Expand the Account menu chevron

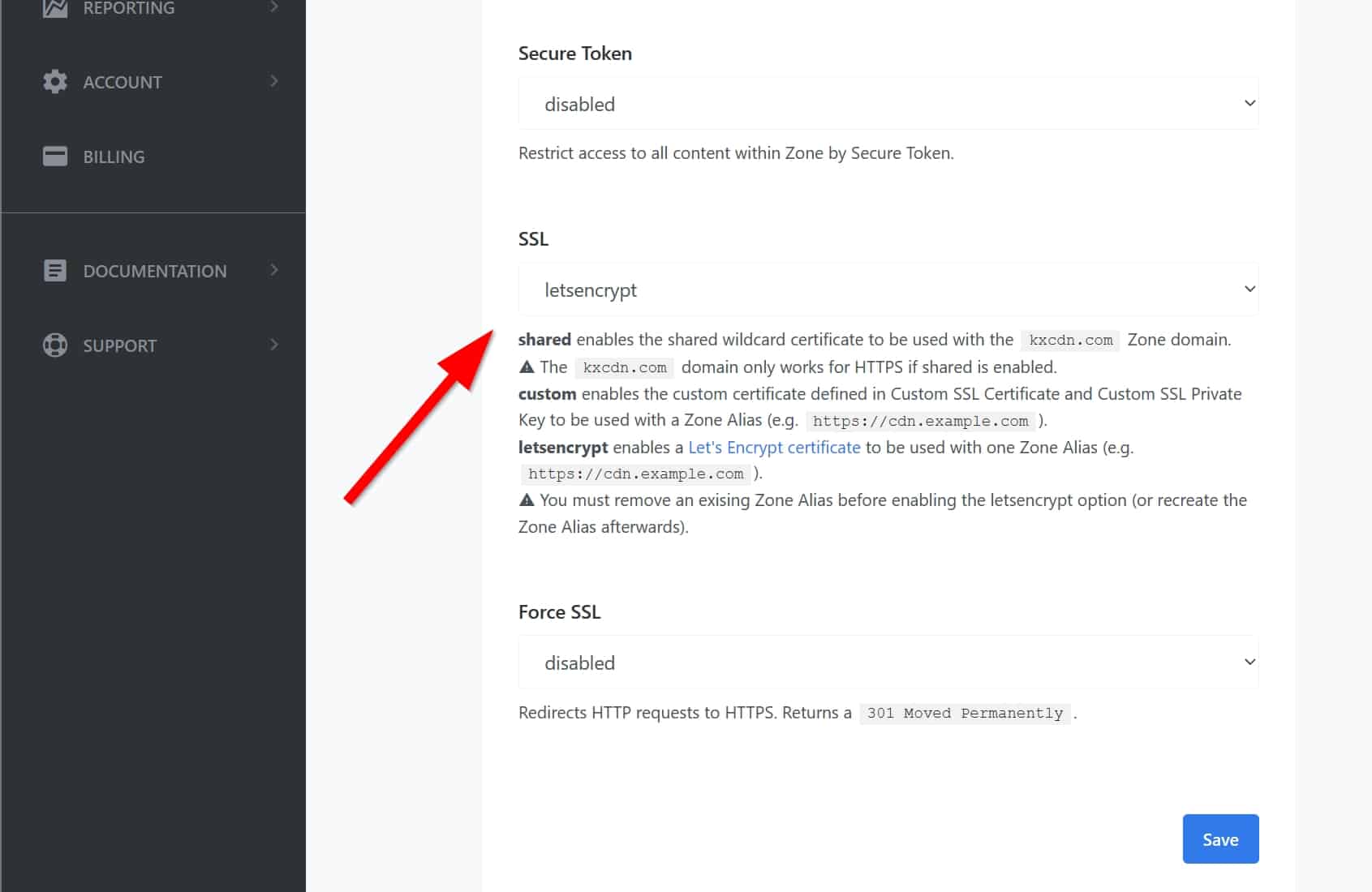point(274,81)
